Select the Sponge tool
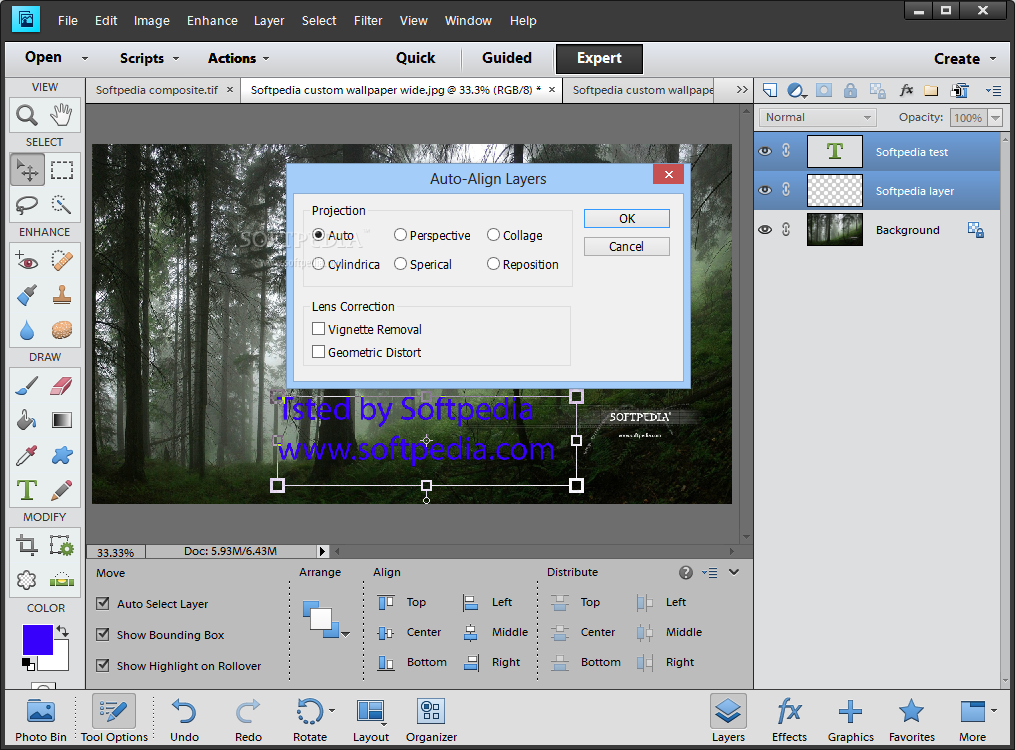Screen dimensions: 1015x750 (x=61, y=330)
